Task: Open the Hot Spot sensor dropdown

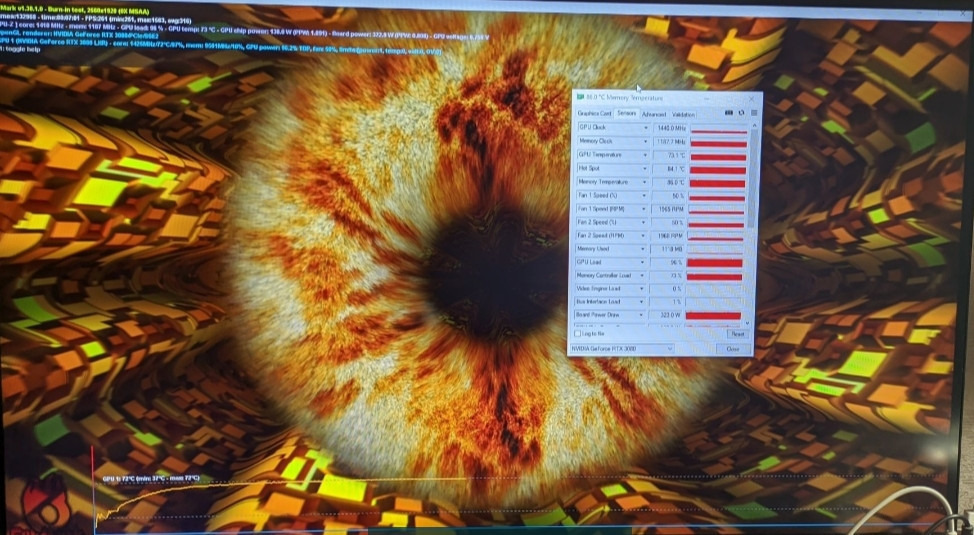Action: 644,168
